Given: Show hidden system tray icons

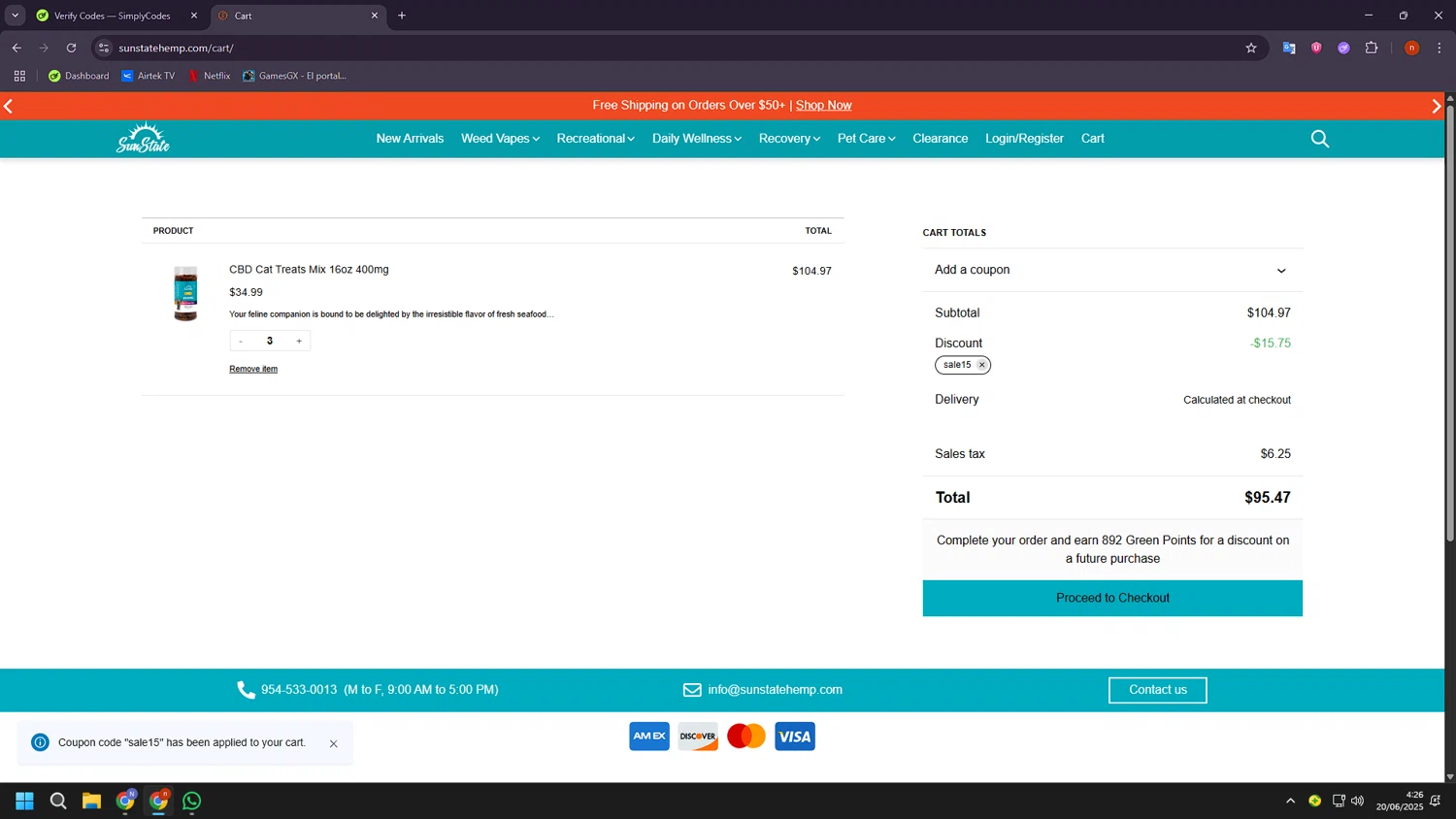Looking at the screenshot, I should click(x=1290, y=801).
